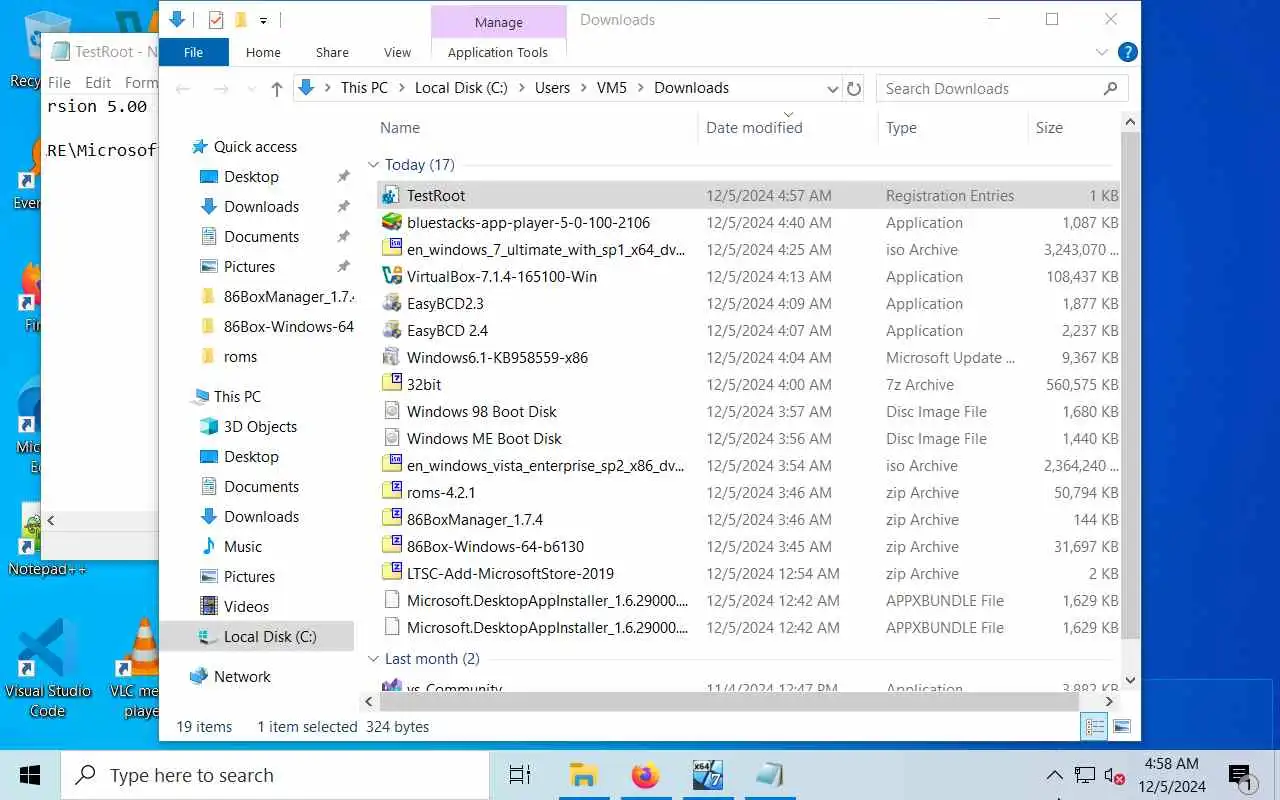Select Network in the navigation pane
This screenshot has width=1280, height=800.
pyautogui.click(x=242, y=677)
